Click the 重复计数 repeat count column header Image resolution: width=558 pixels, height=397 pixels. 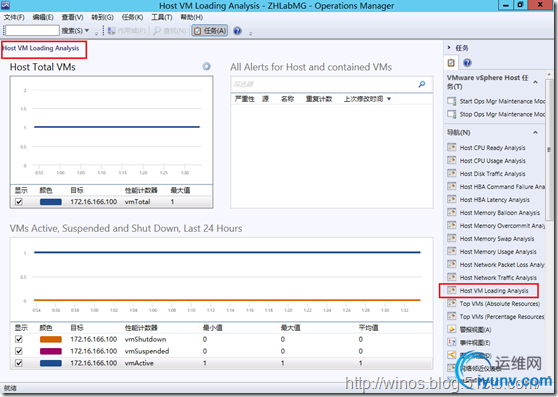point(319,99)
